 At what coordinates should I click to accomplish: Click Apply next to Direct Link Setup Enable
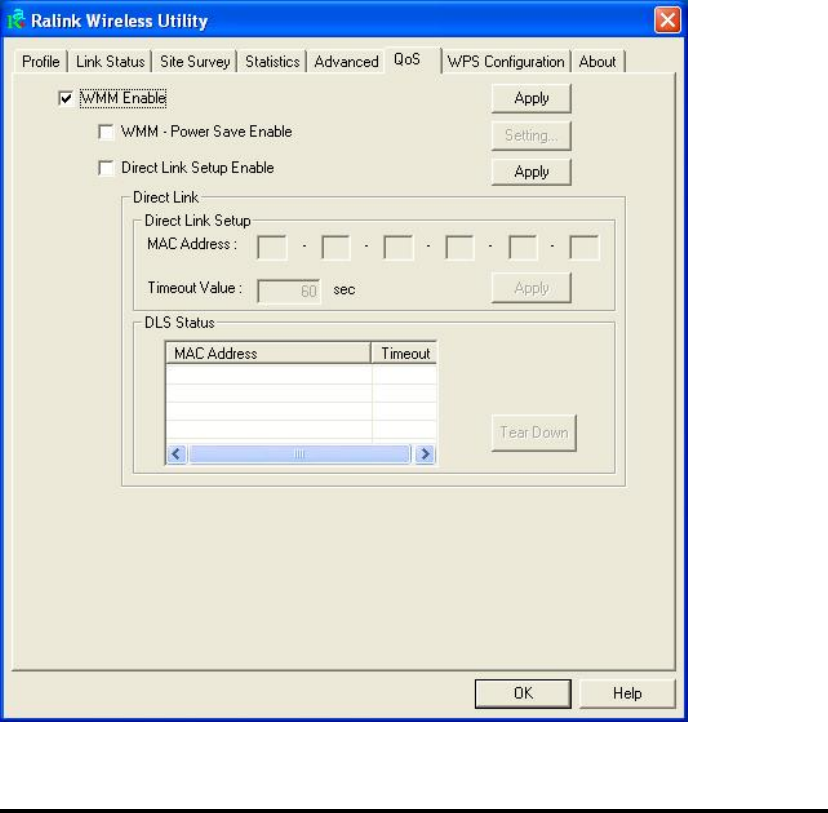(x=531, y=172)
